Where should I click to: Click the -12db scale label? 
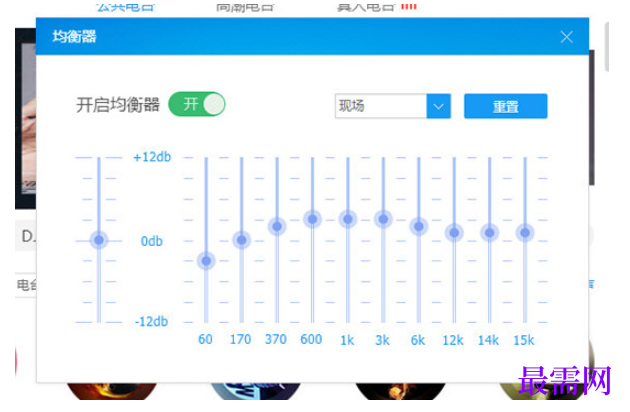click(151, 322)
